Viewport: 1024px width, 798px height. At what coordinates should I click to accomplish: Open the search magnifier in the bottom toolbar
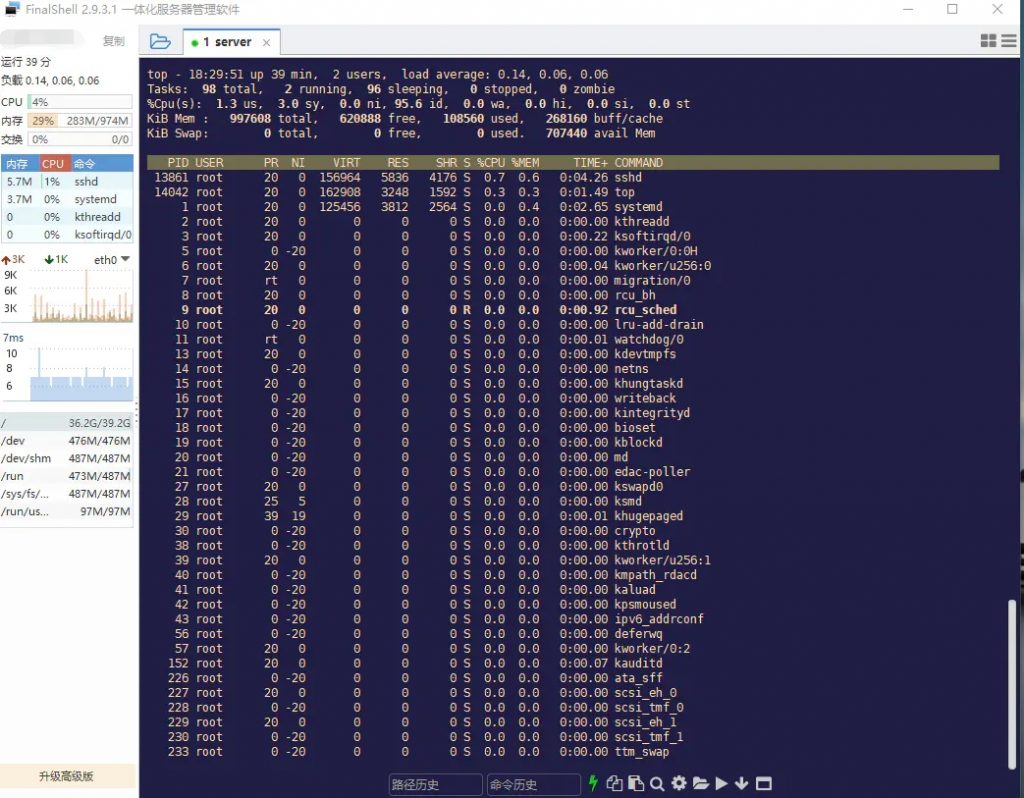658,784
